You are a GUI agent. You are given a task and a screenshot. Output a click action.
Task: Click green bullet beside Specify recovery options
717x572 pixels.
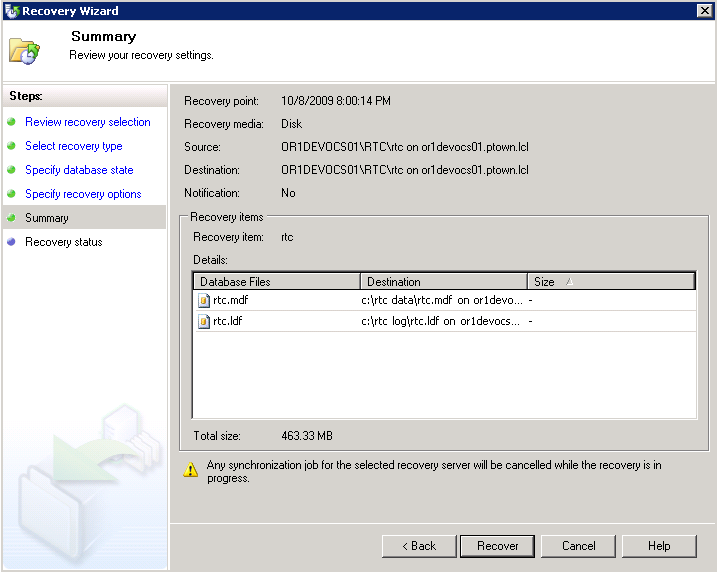coord(11,193)
